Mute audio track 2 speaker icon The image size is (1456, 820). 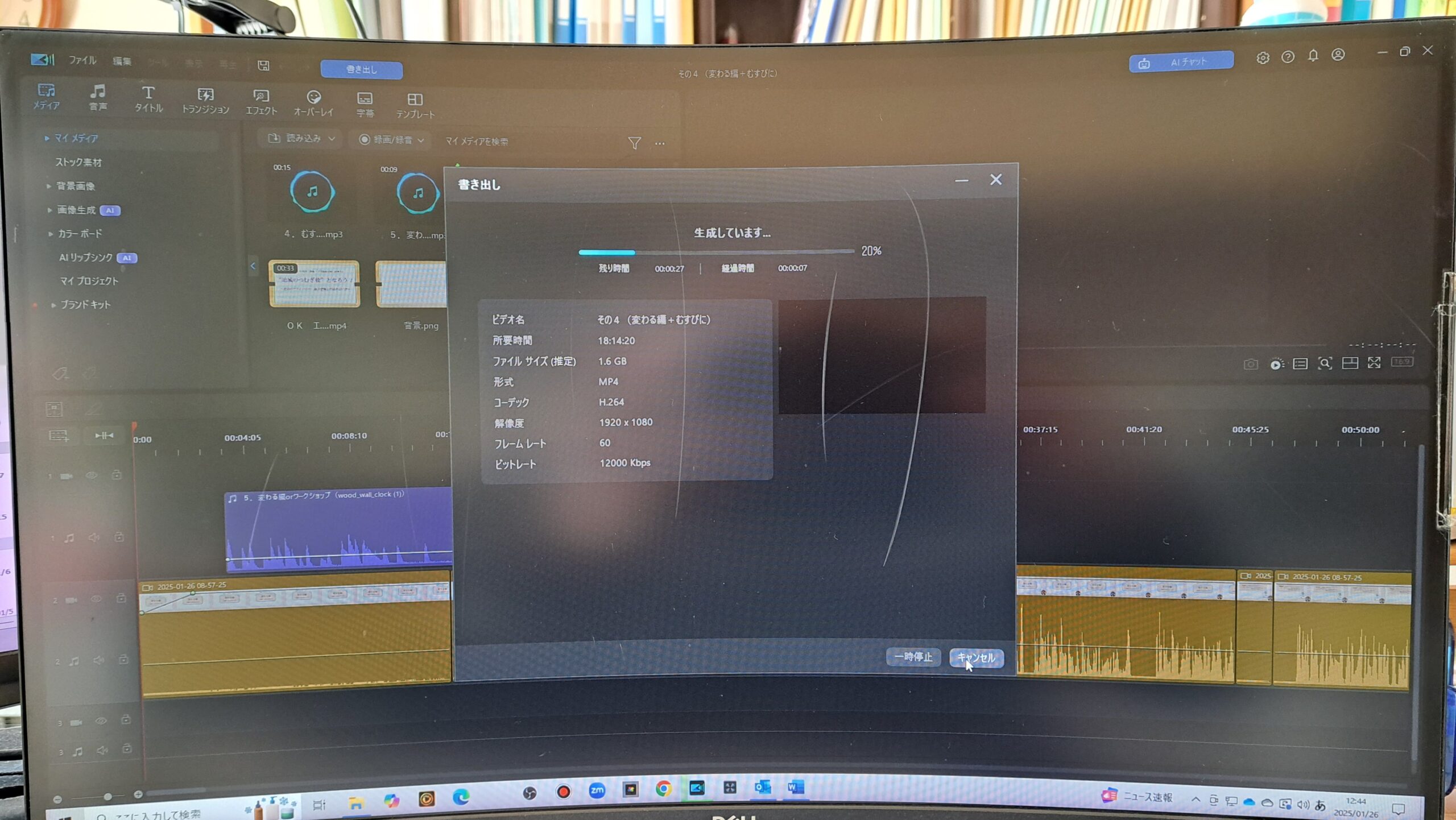pyautogui.click(x=98, y=660)
